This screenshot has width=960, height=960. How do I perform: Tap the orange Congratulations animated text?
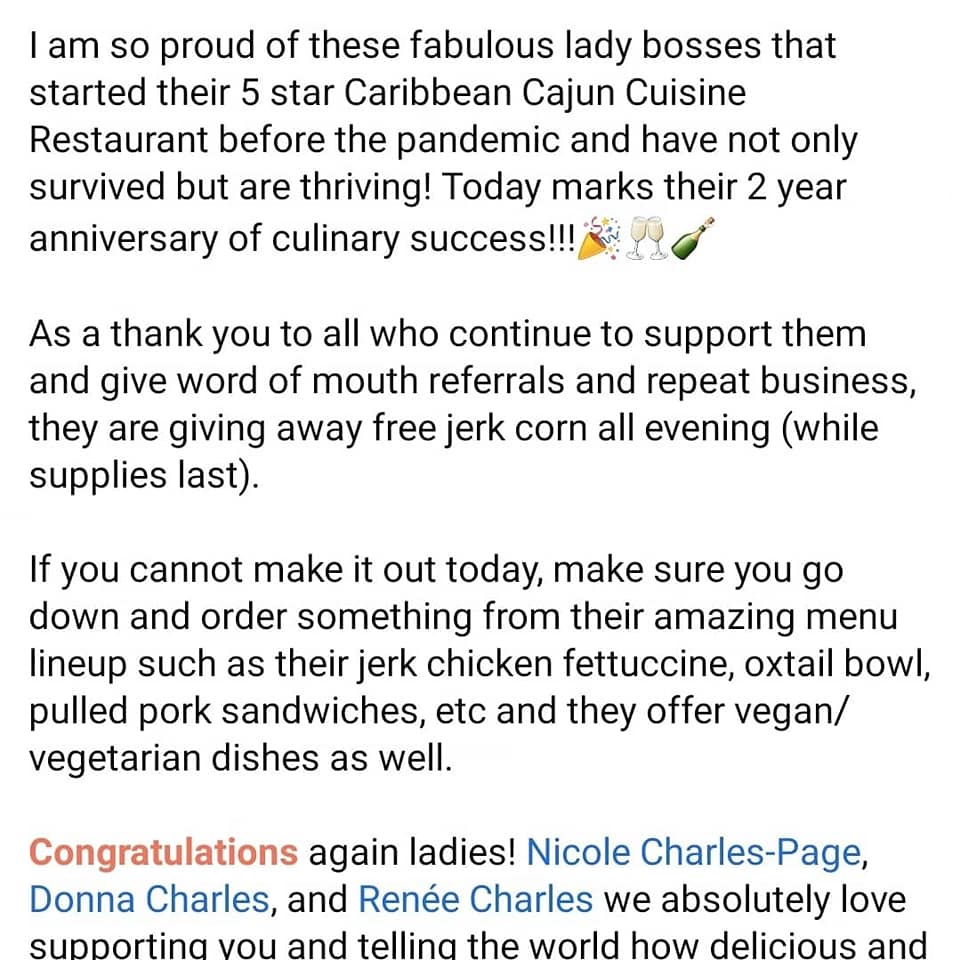coord(163,854)
